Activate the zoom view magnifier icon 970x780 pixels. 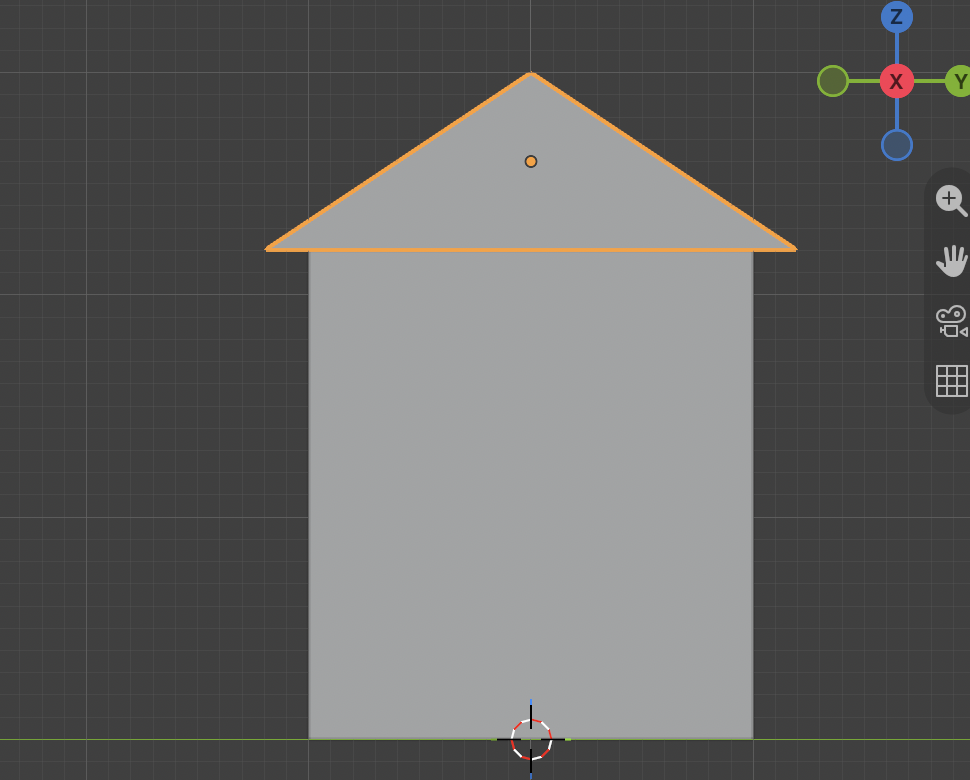[x=951, y=200]
